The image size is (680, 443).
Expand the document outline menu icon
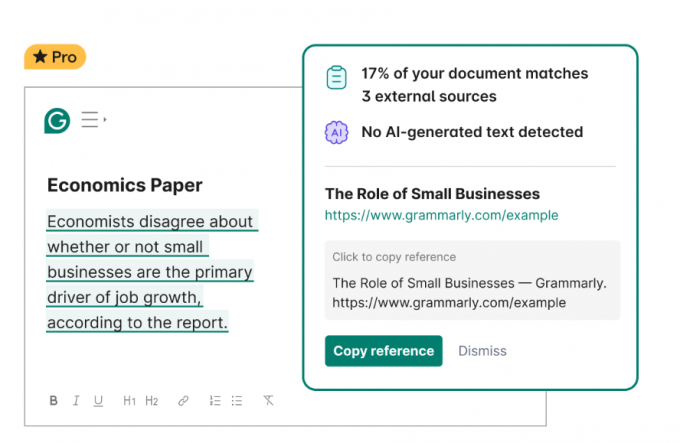[x=94, y=120]
